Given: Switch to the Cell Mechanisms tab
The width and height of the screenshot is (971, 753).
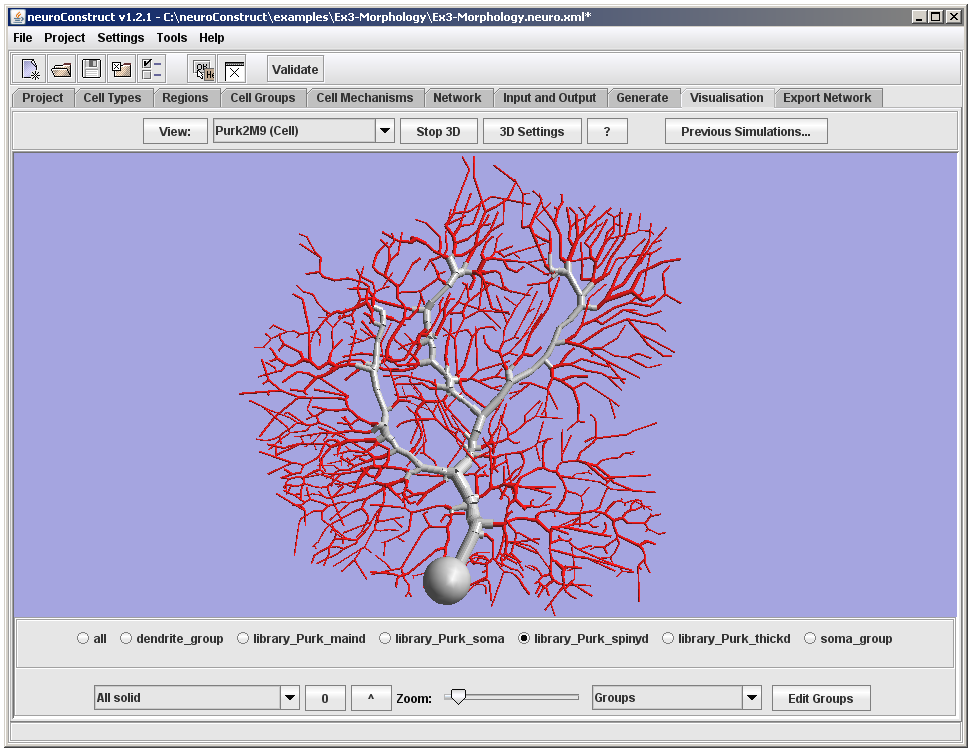Looking at the screenshot, I should pos(364,98).
